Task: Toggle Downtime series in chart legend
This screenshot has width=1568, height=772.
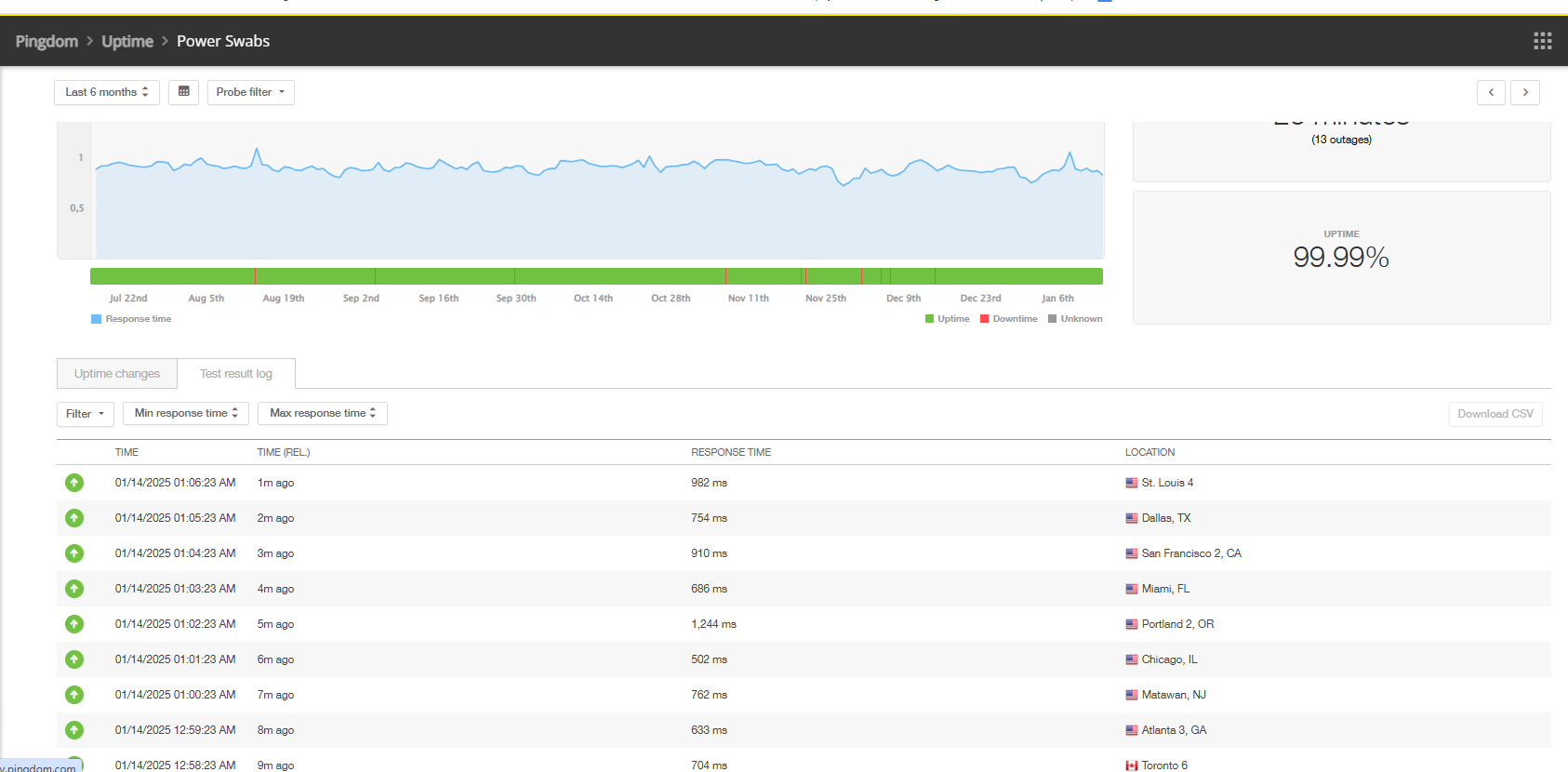Action: pos(1009,319)
